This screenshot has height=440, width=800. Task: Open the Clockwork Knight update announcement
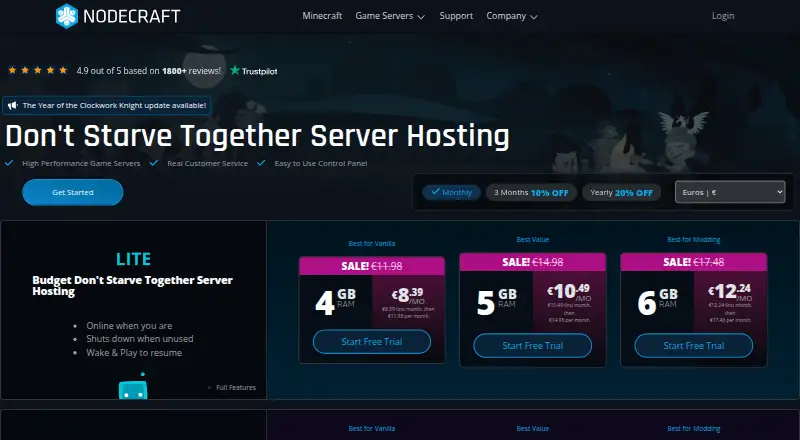coord(107,106)
